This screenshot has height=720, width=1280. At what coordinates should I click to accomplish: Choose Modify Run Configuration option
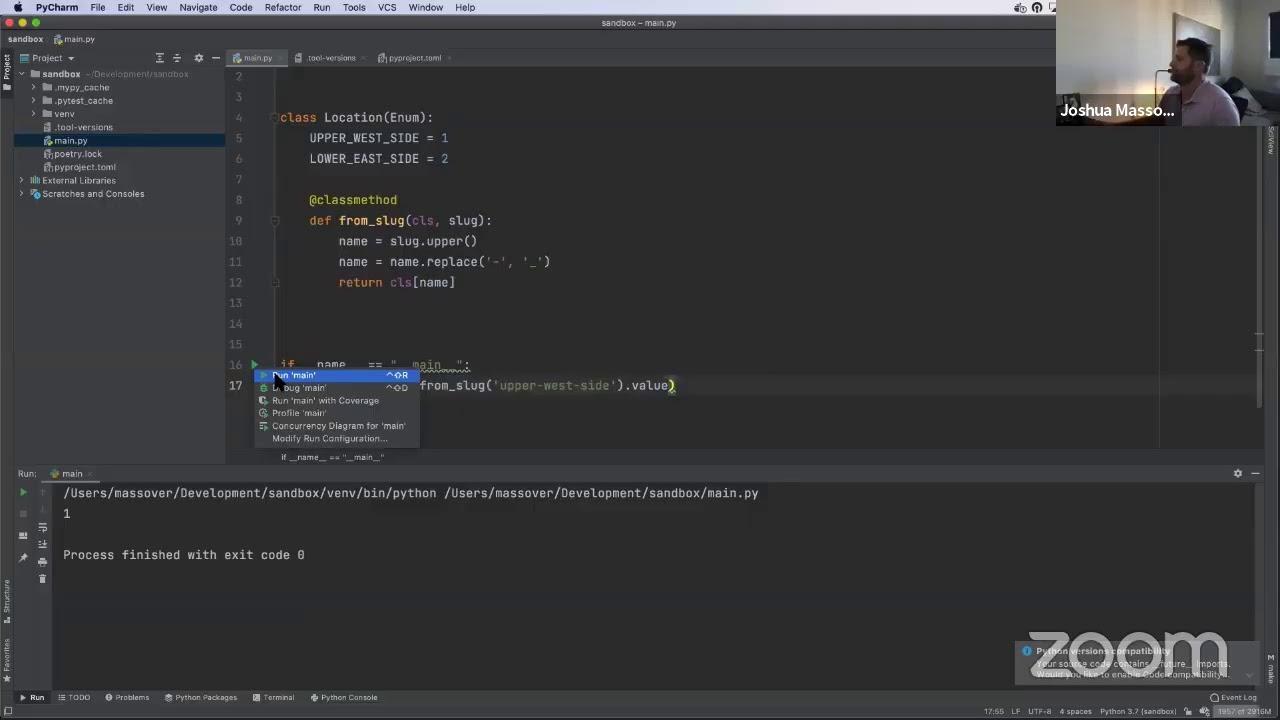point(335,439)
